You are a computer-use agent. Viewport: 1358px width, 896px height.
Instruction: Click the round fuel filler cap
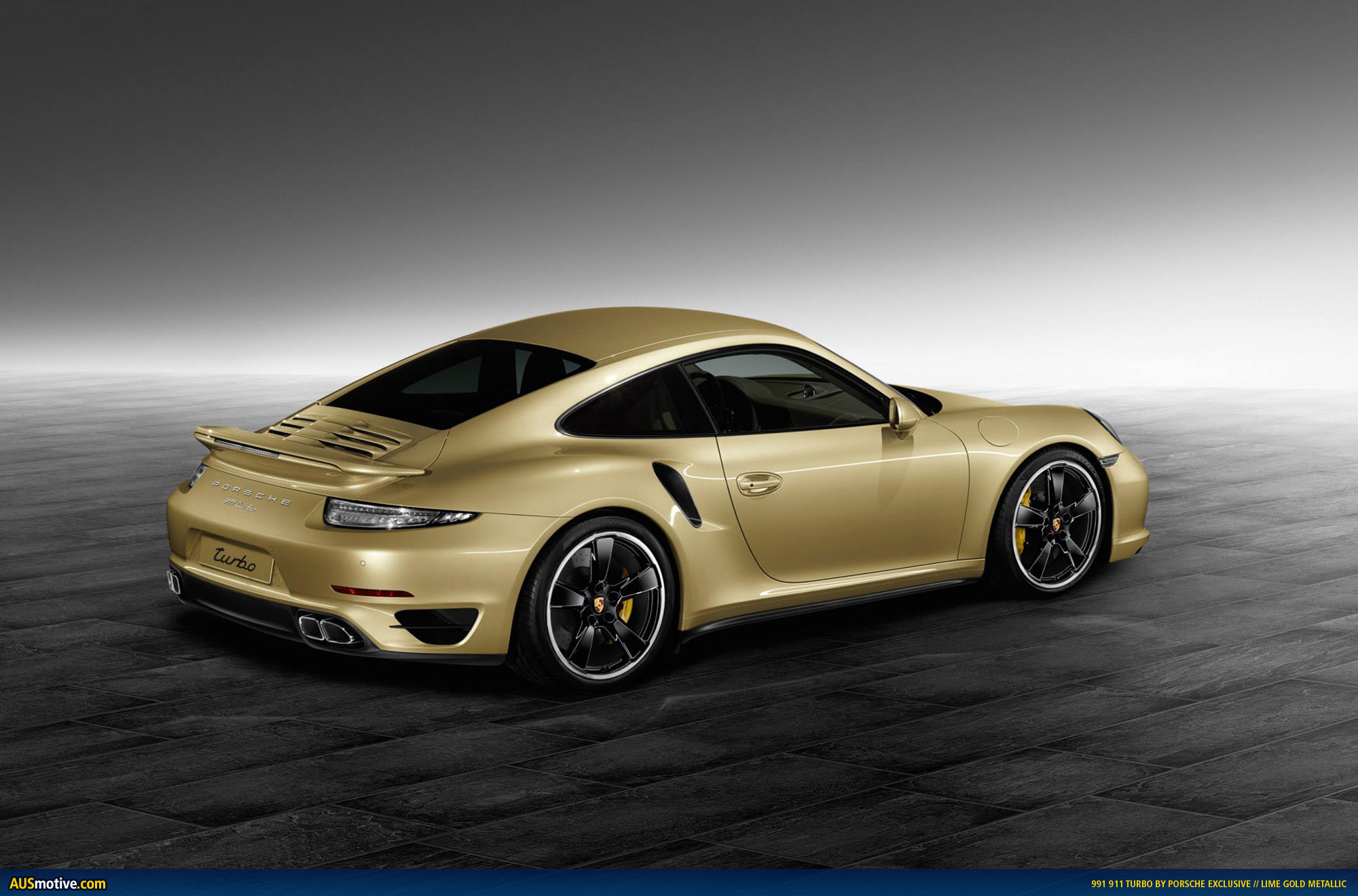[x=998, y=430]
